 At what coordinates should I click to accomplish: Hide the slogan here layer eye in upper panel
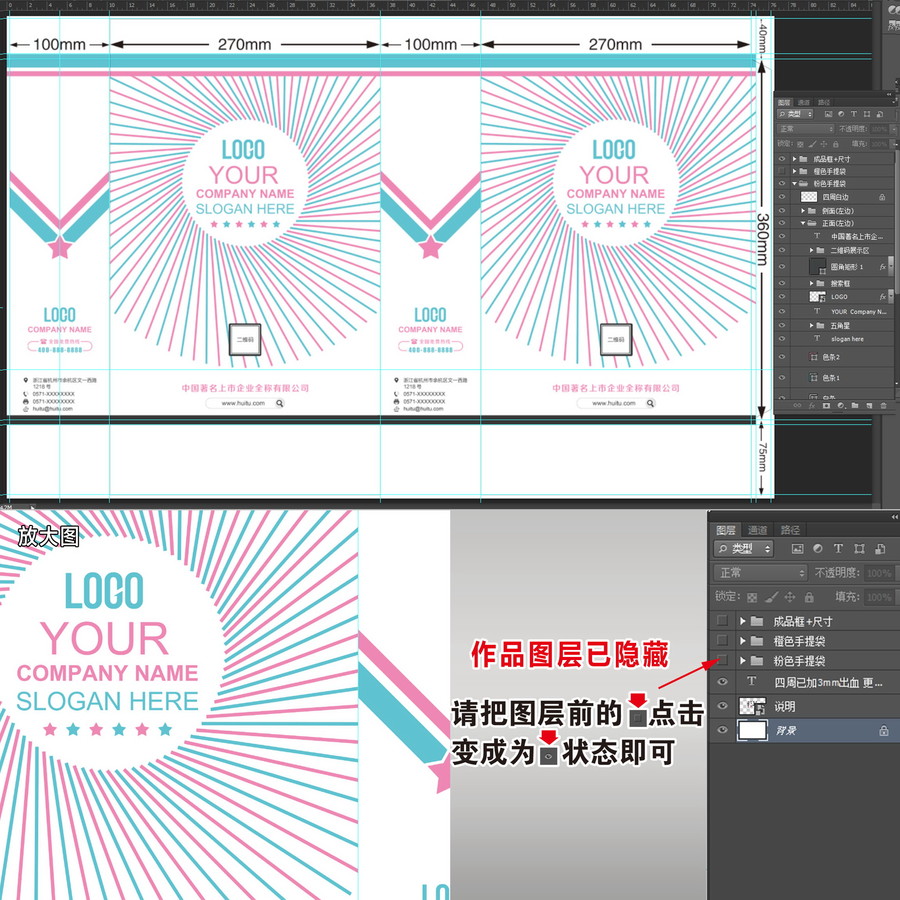(782, 339)
